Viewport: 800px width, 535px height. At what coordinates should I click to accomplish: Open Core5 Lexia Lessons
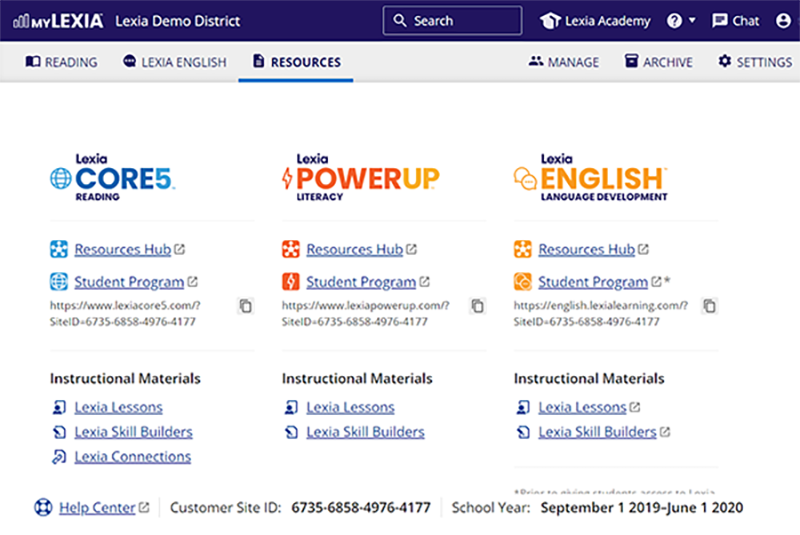118,407
